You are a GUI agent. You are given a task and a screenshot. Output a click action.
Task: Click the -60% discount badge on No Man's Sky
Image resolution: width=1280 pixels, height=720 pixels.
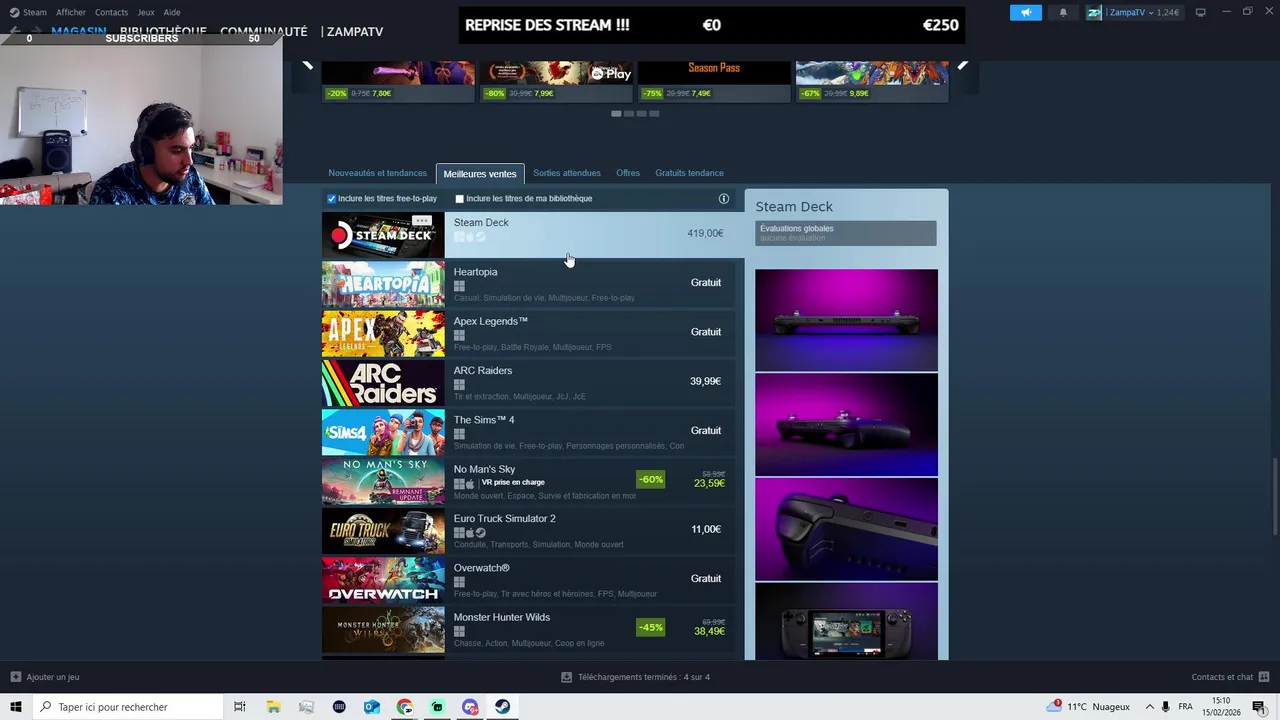pos(651,480)
